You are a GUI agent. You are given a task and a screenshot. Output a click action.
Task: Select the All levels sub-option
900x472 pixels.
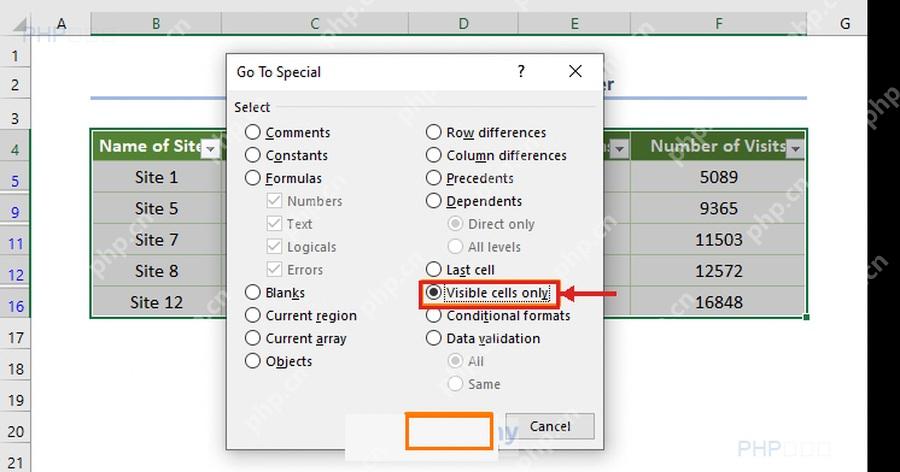(x=484, y=247)
